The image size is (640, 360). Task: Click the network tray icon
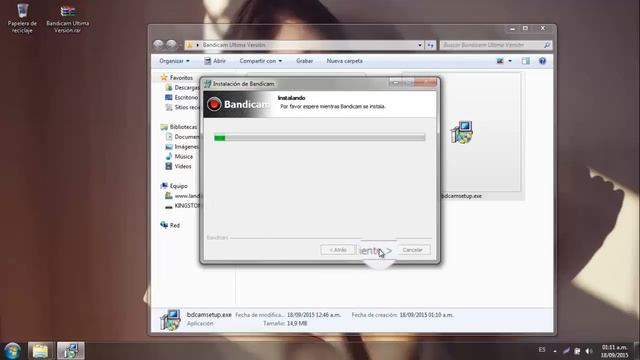[x=577, y=351]
